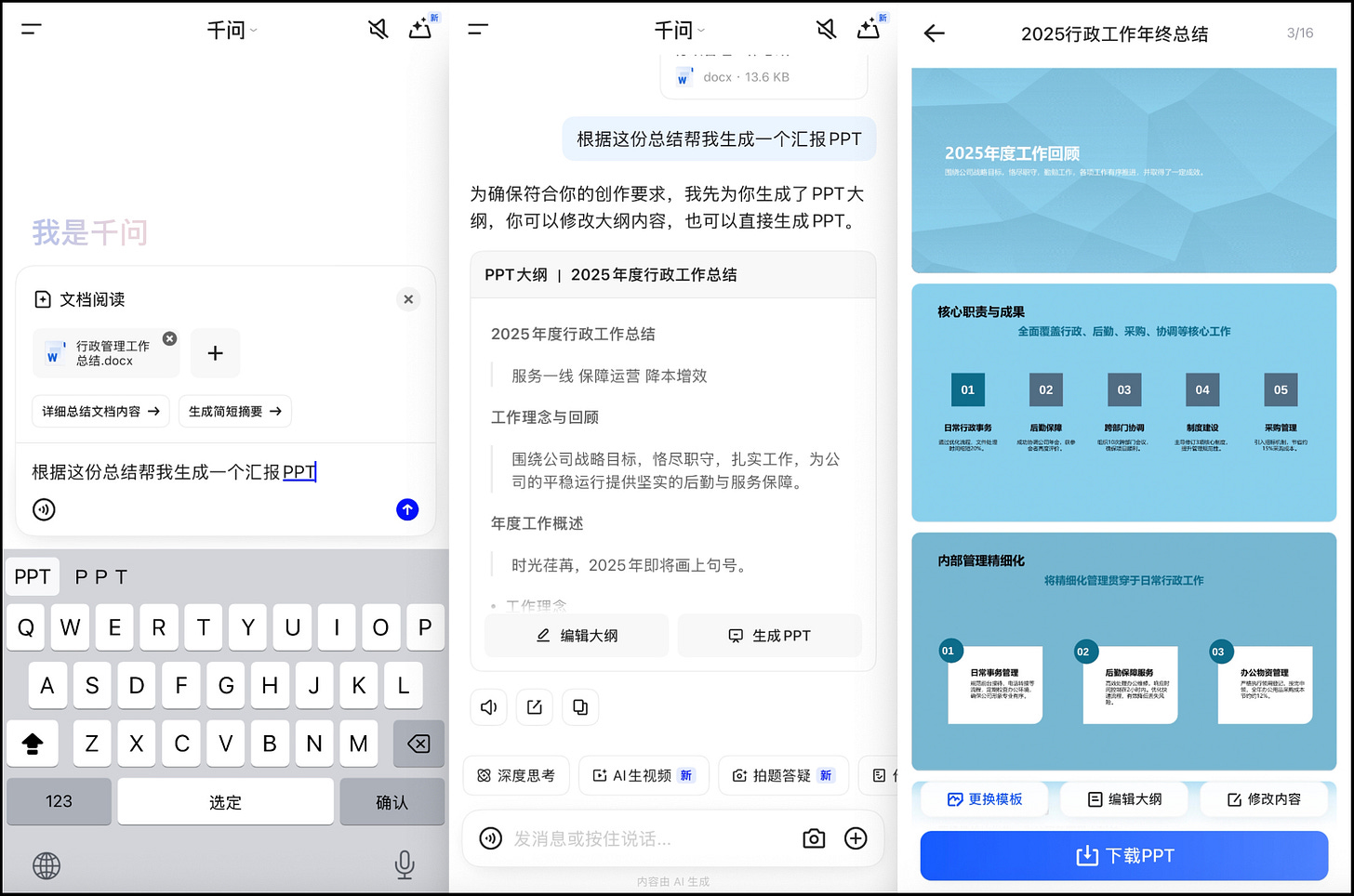
Task: Tap keyboard backspace delete key
Action: coord(418,744)
